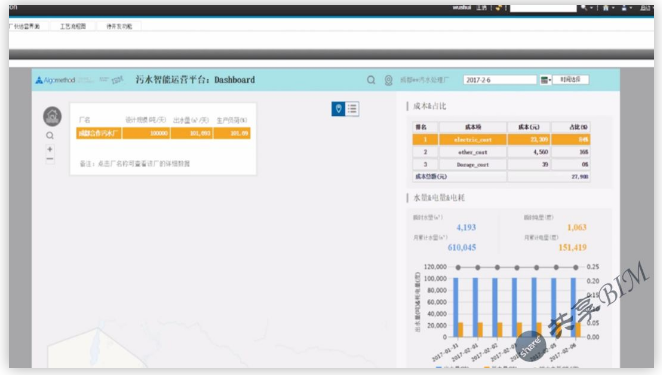
Task: Click the 101,093 output volume cell
Action: click(x=192, y=133)
